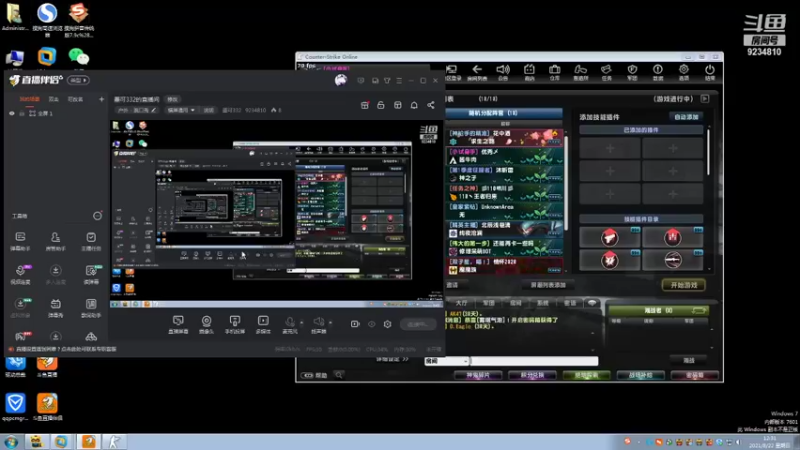This screenshot has width=800, height=450.
Task: Switch chat to 房间 room tab
Action: [515, 303]
